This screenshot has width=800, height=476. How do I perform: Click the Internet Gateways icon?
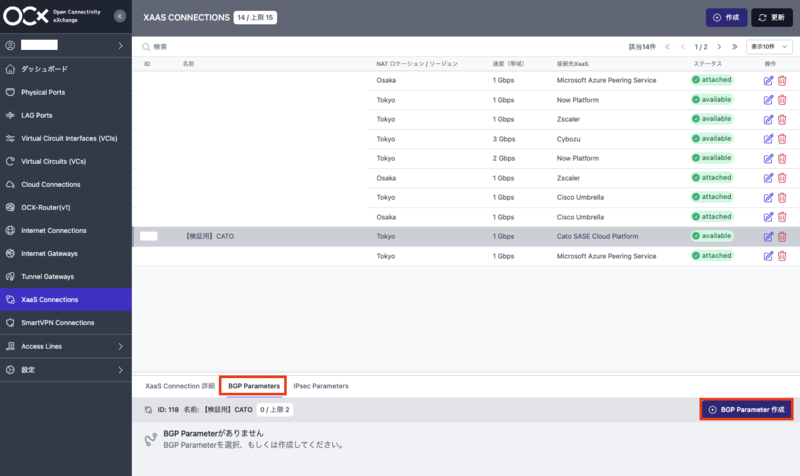(x=10, y=253)
